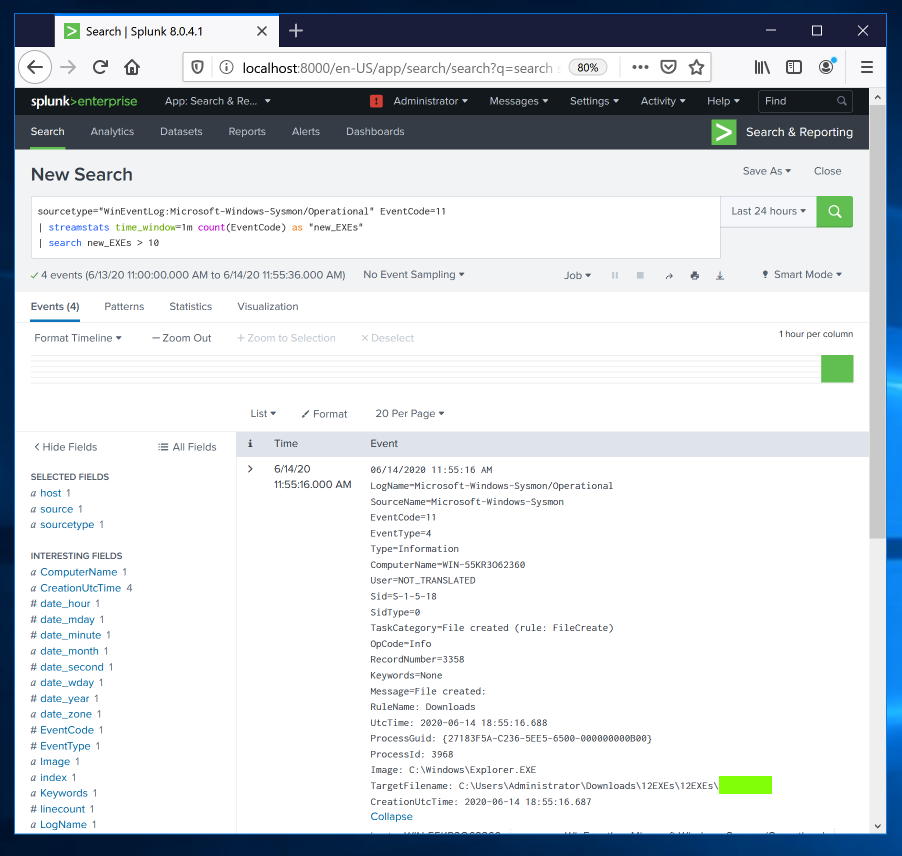Reload the page with the refresh icon
The width and height of the screenshot is (902, 856).
(100, 67)
